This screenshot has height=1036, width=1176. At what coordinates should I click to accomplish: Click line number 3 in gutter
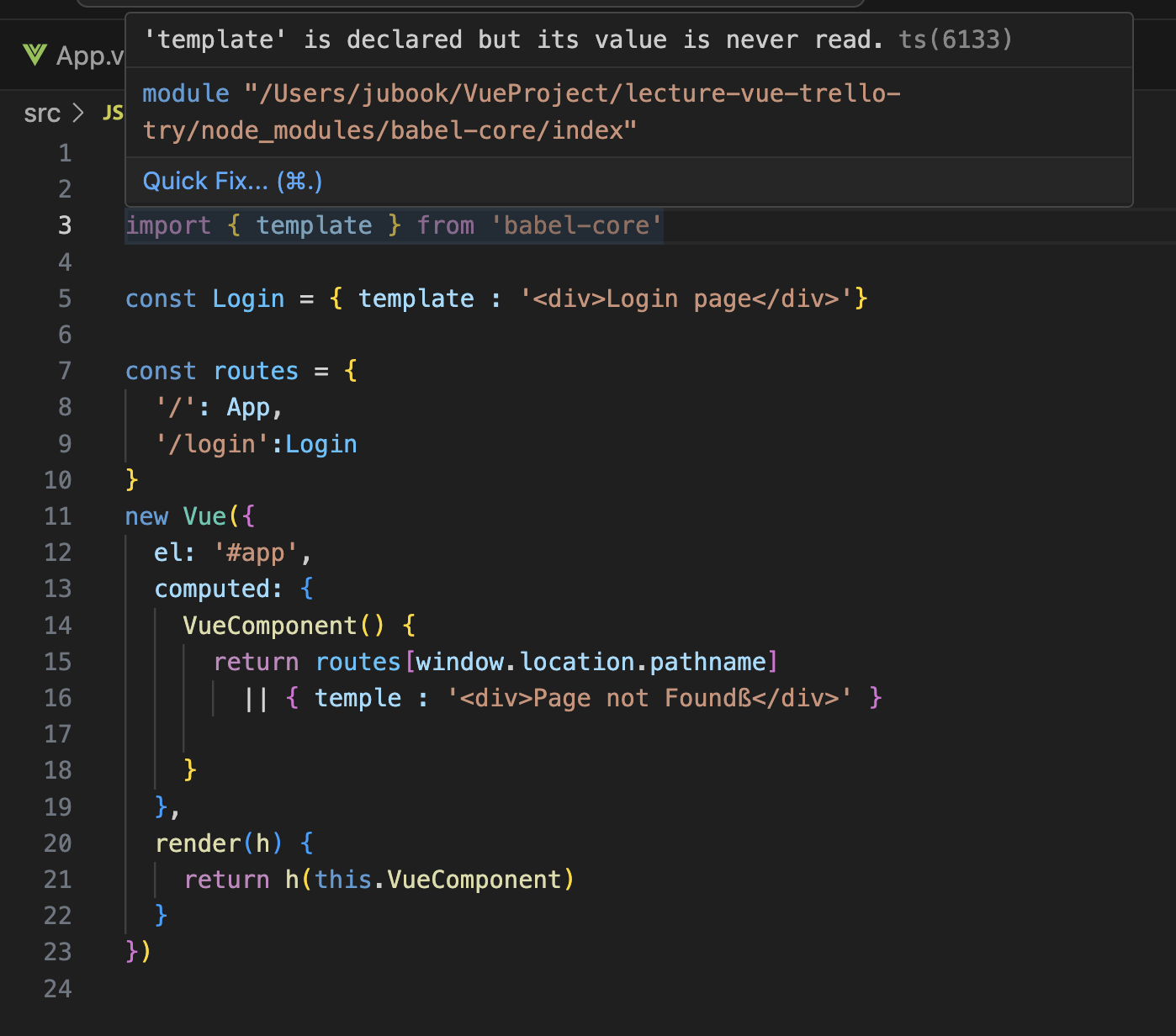(x=65, y=225)
